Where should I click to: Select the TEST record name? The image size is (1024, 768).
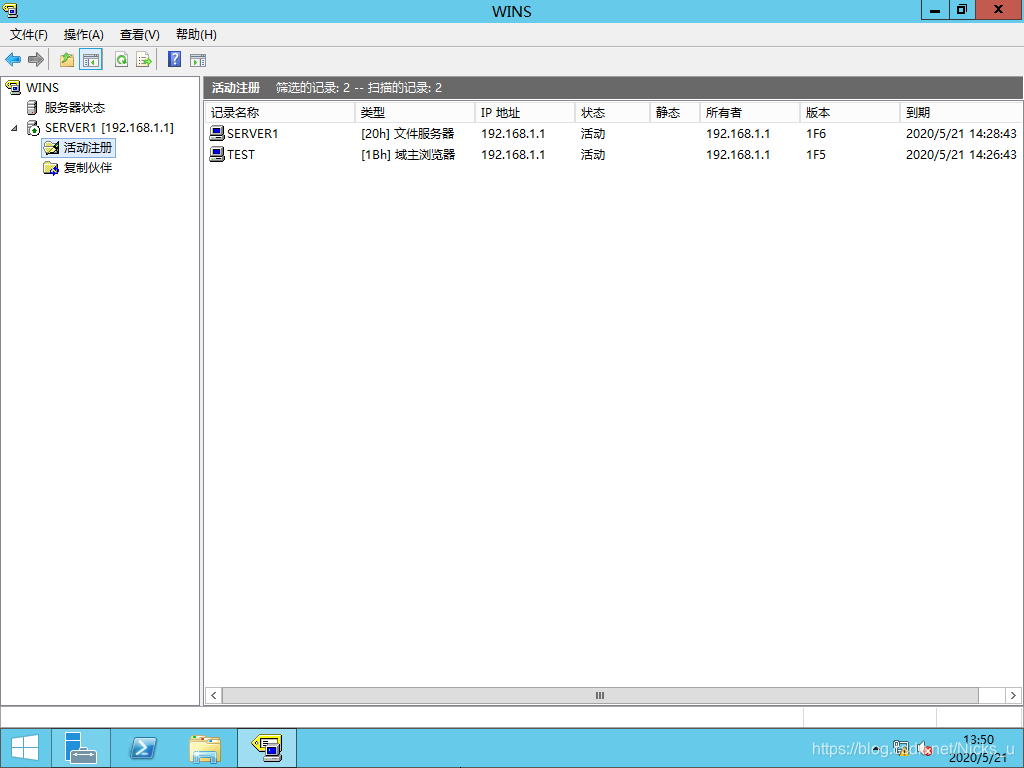[x=241, y=155]
